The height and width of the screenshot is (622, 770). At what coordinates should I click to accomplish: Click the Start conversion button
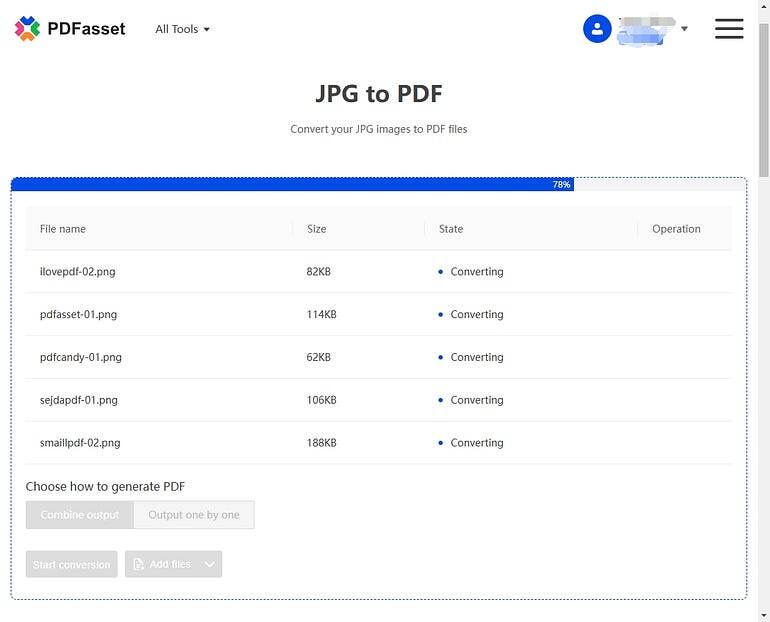[72, 564]
